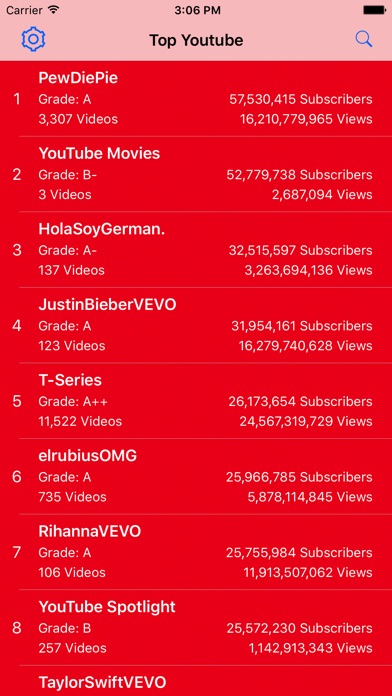
Task: Tap the search magnifier icon
Action: (364, 40)
